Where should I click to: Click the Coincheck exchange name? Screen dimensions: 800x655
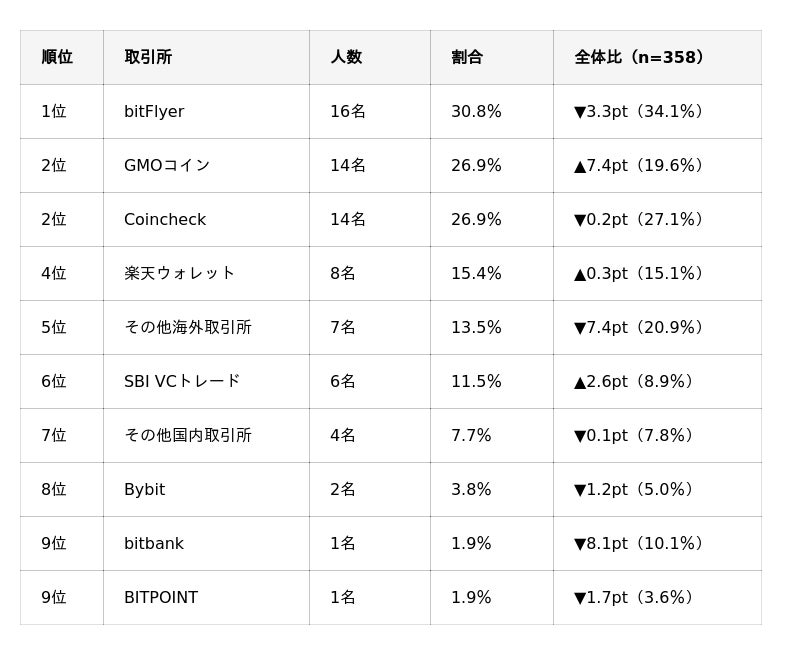coord(165,220)
